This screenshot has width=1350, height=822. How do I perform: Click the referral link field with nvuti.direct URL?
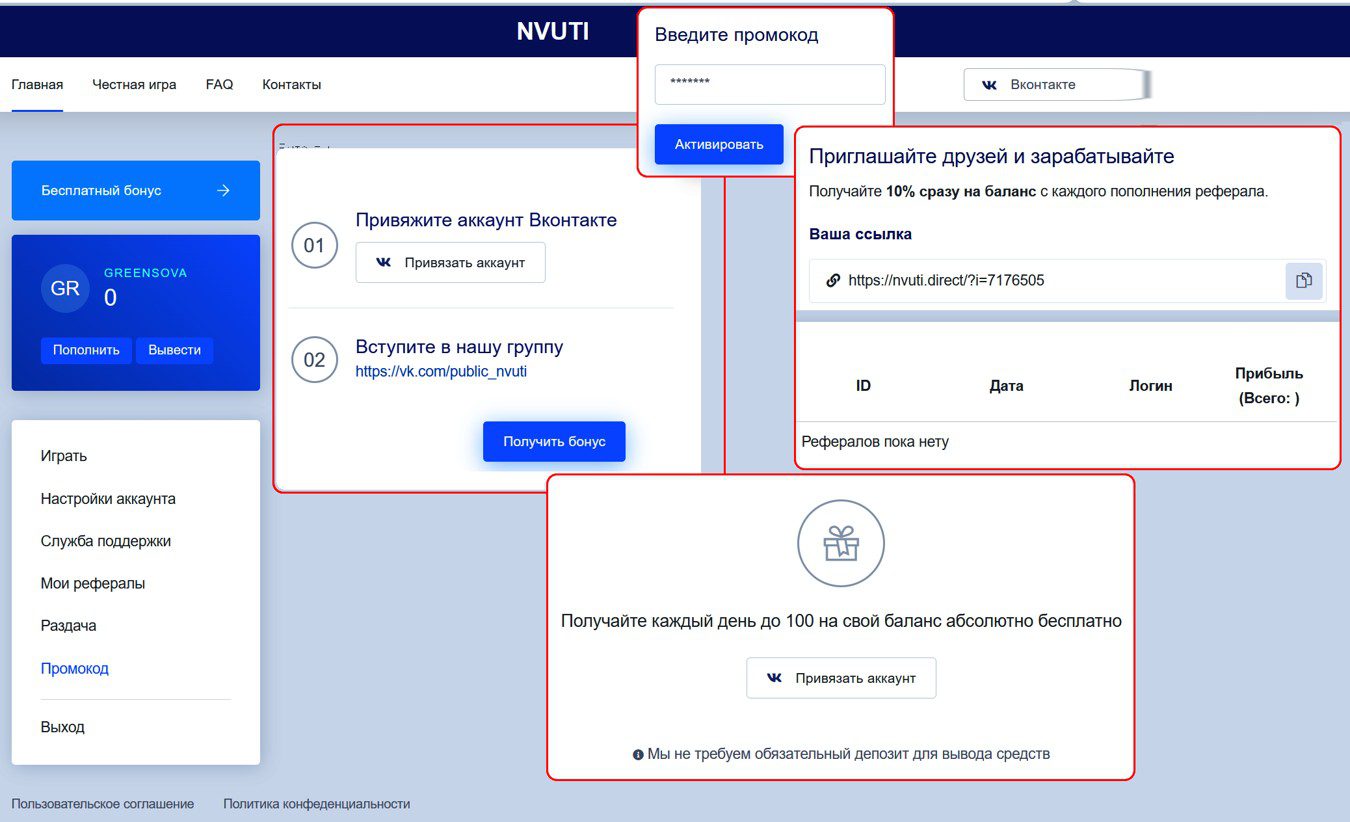point(1067,281)
